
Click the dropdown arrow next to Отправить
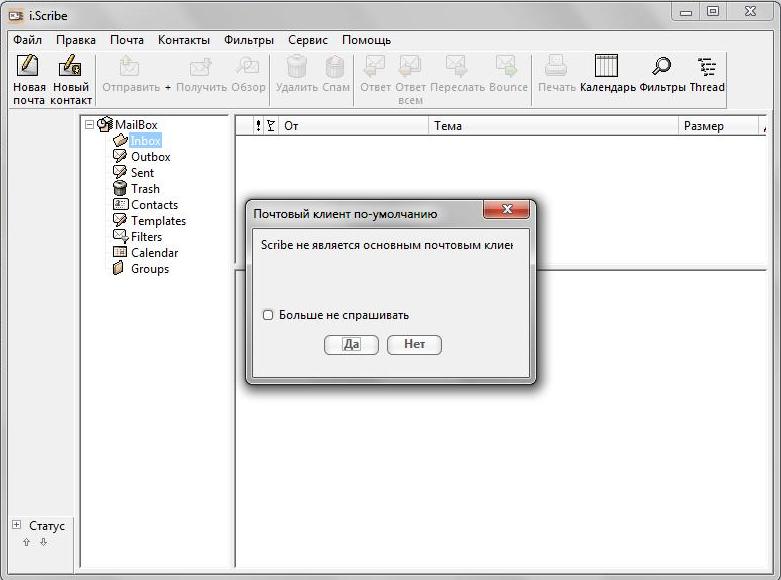[168, 87]
